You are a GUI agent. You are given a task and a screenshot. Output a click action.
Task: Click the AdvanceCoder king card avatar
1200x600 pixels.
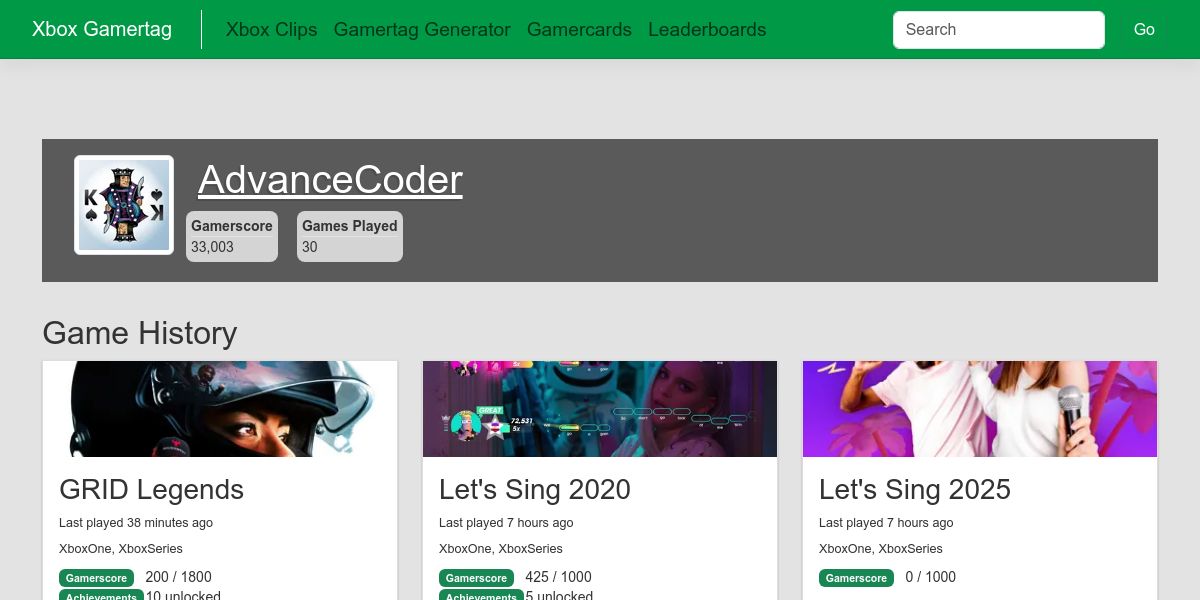coord(124,205)
